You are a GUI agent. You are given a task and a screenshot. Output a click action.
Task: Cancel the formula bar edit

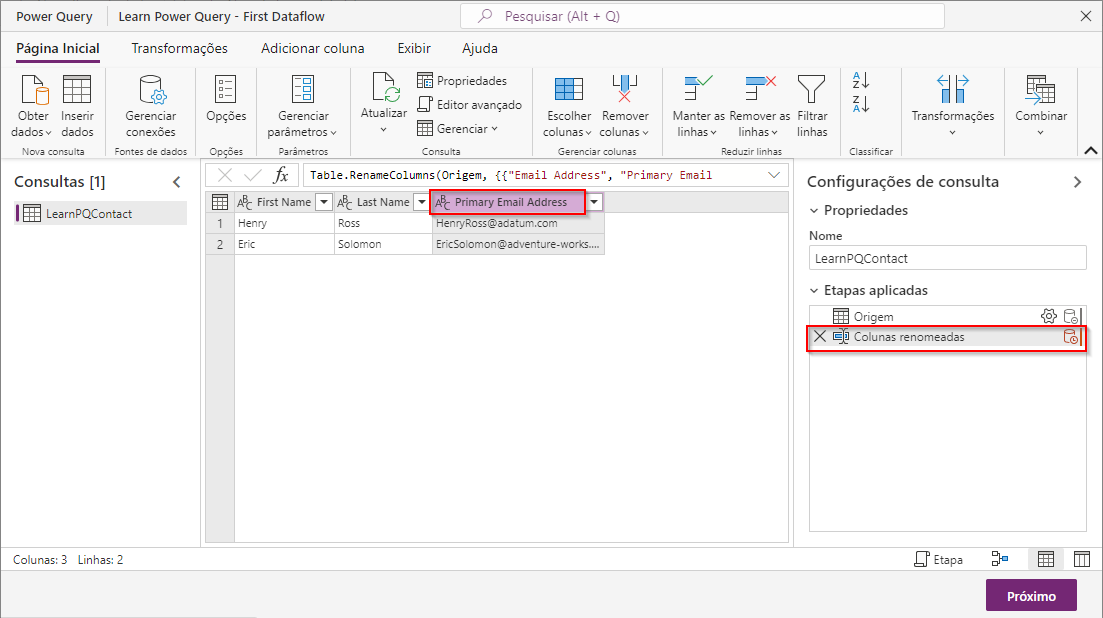(x=224, y=175)
